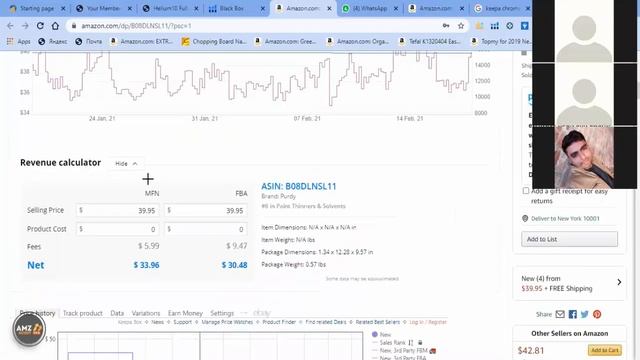
Task: Click the address bar URL
Action: coord(136,26)
